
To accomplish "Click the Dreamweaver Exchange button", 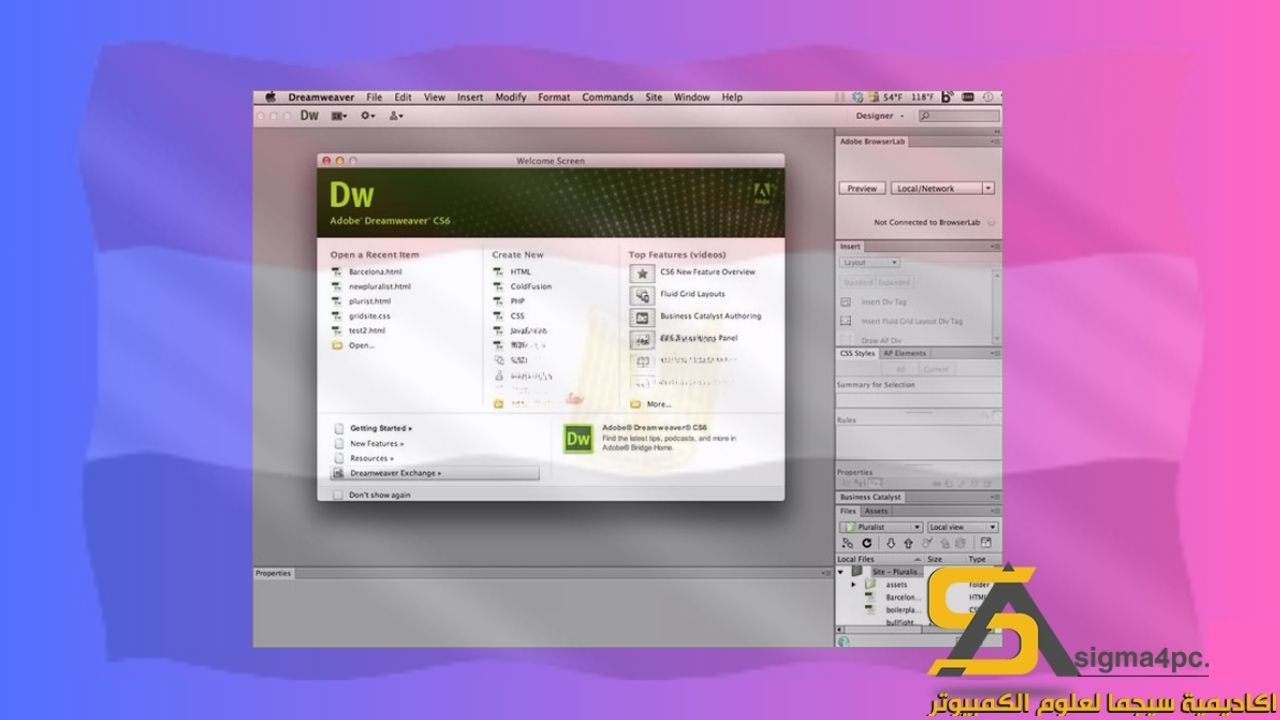I will tap(435, 473).
